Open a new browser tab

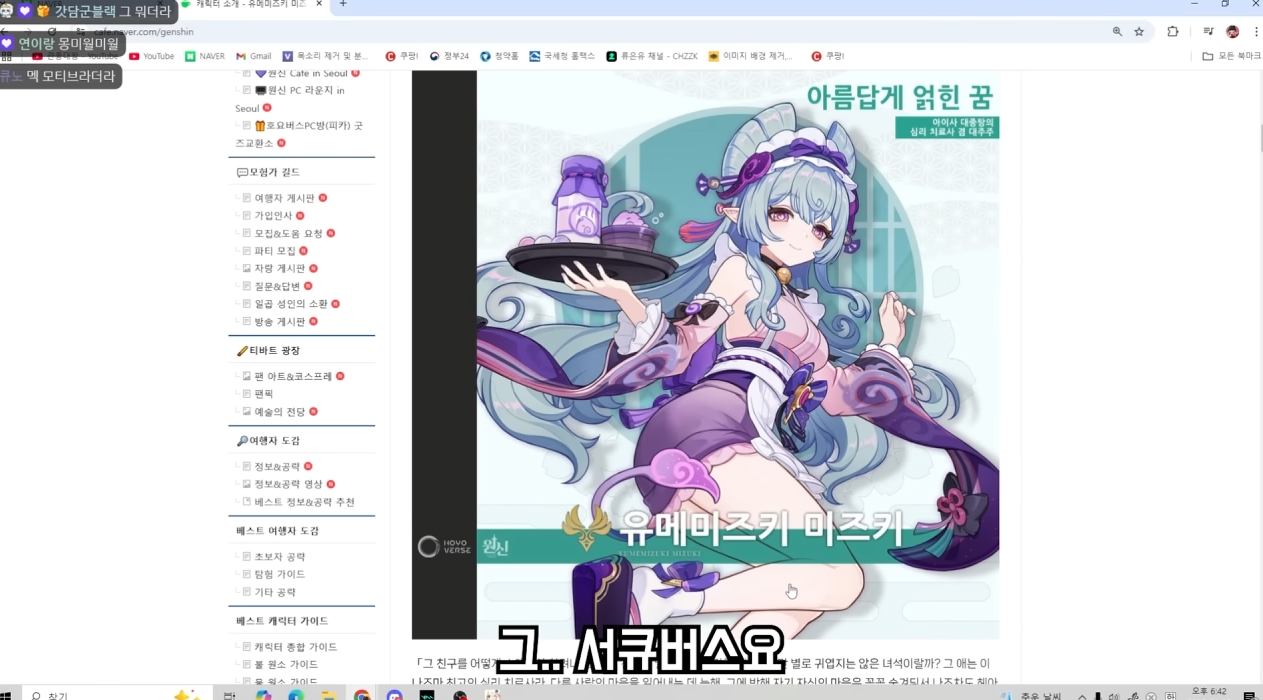click(x=343, y=4)
